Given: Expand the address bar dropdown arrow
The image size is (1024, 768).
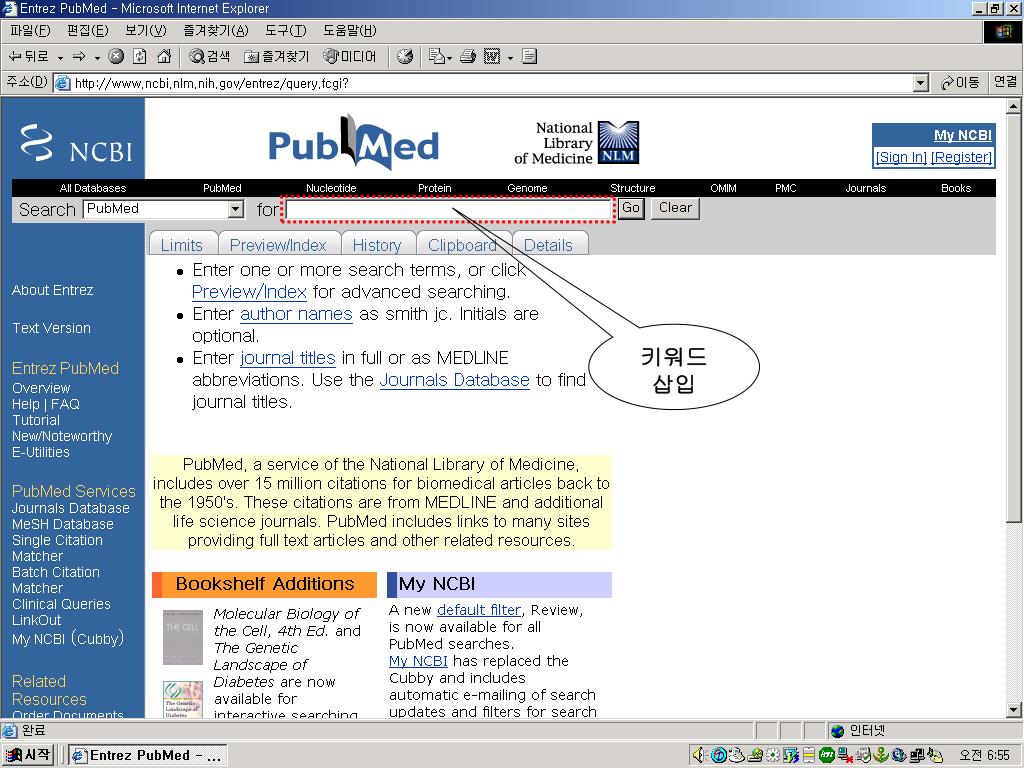Looking at the screenshot, I should [921, 83].
